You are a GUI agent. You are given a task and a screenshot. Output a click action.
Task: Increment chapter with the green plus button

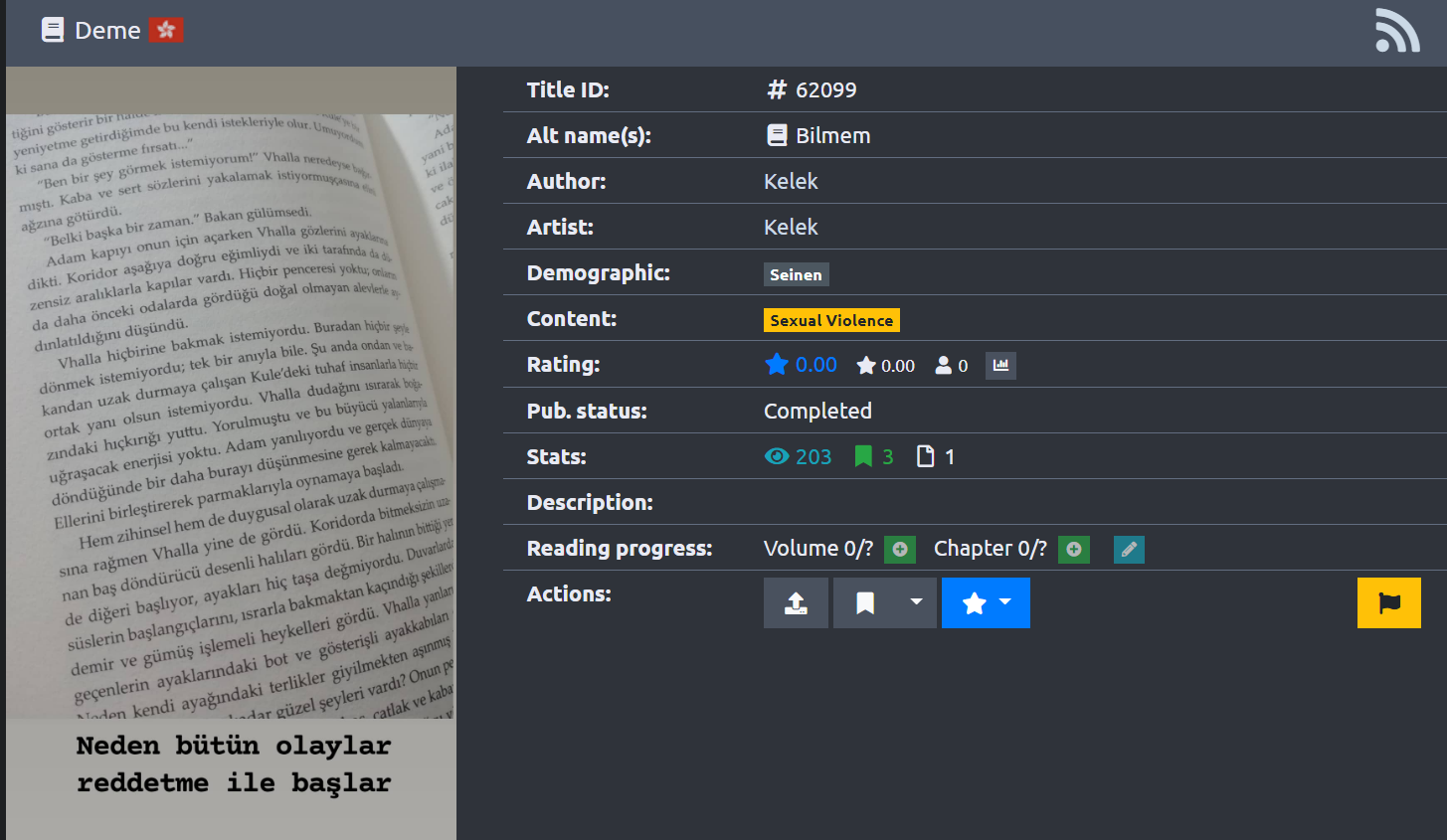[1074, 549]
